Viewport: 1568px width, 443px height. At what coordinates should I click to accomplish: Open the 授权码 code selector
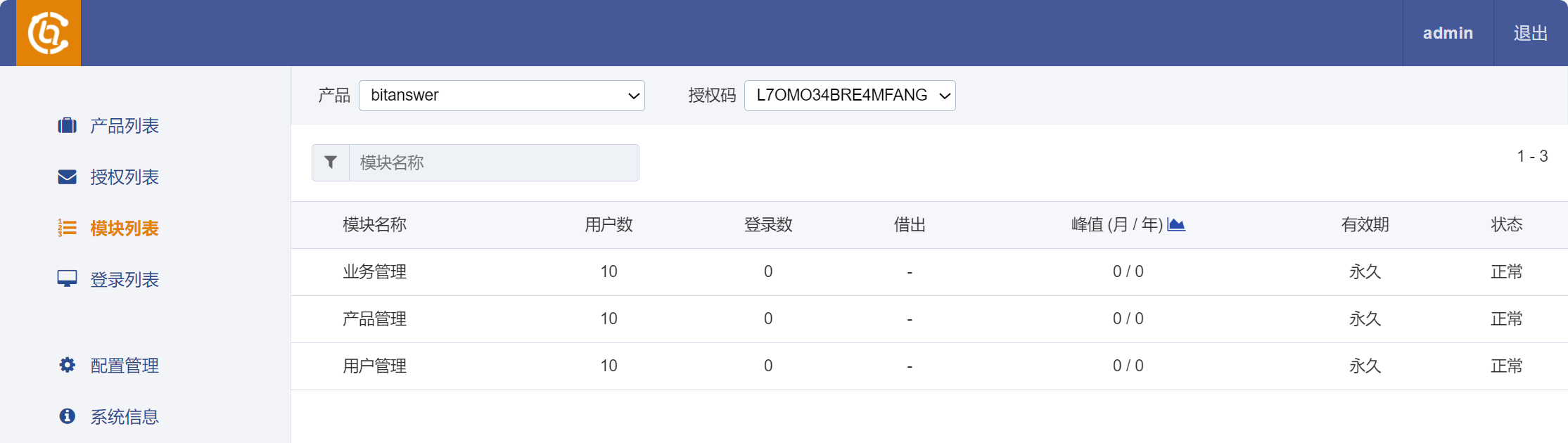[850, 95]
